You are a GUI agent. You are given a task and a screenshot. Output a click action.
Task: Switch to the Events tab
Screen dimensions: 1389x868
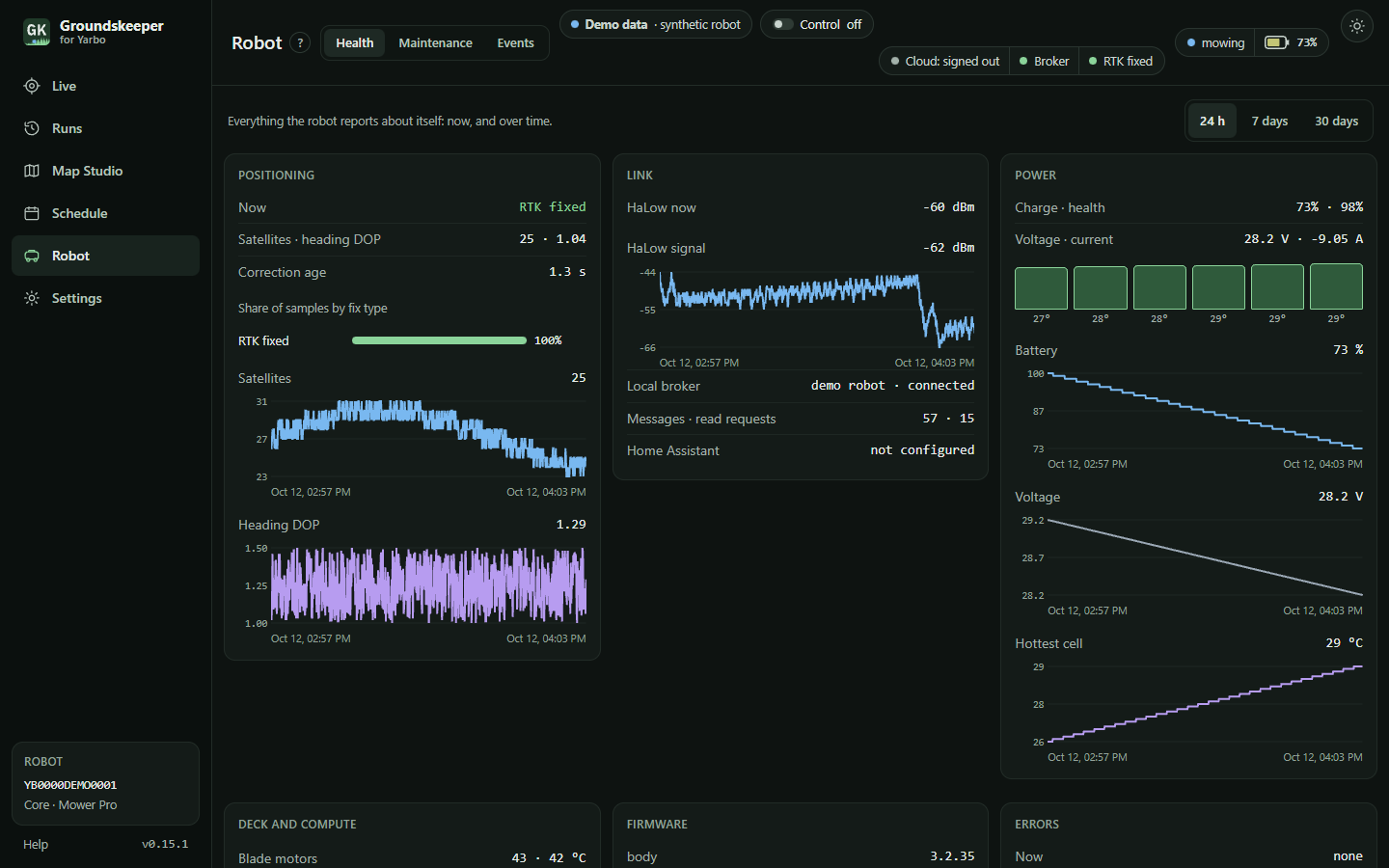pos(516,42)
